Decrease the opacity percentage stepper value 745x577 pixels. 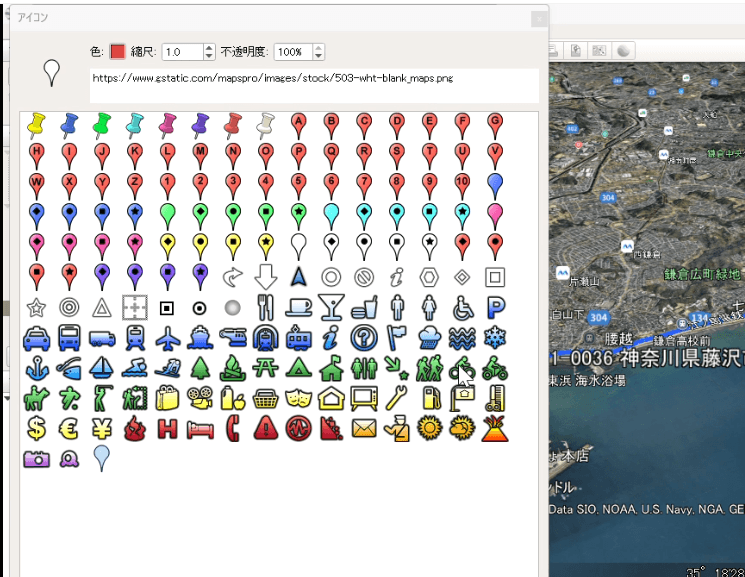point(318,56)
